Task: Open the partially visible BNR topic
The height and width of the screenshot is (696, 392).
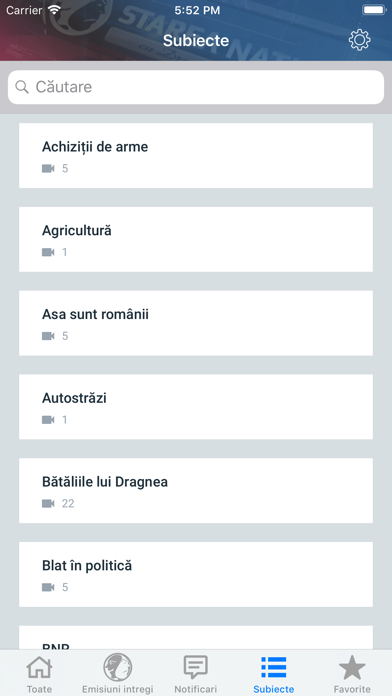Action: pyautogui.click(x=196, y=638)
